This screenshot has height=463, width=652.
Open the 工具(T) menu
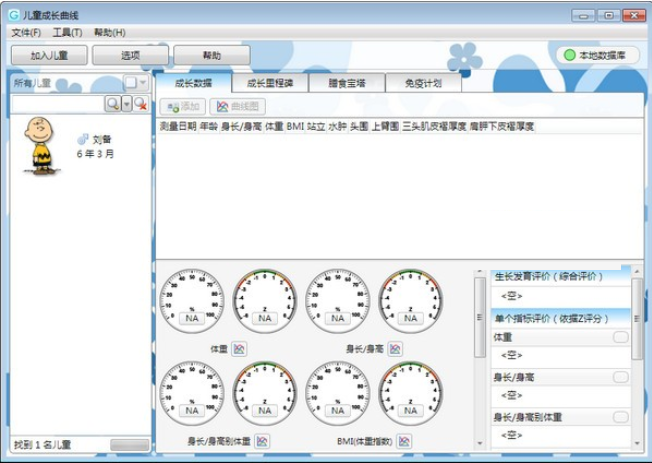(x=67, y=32)
